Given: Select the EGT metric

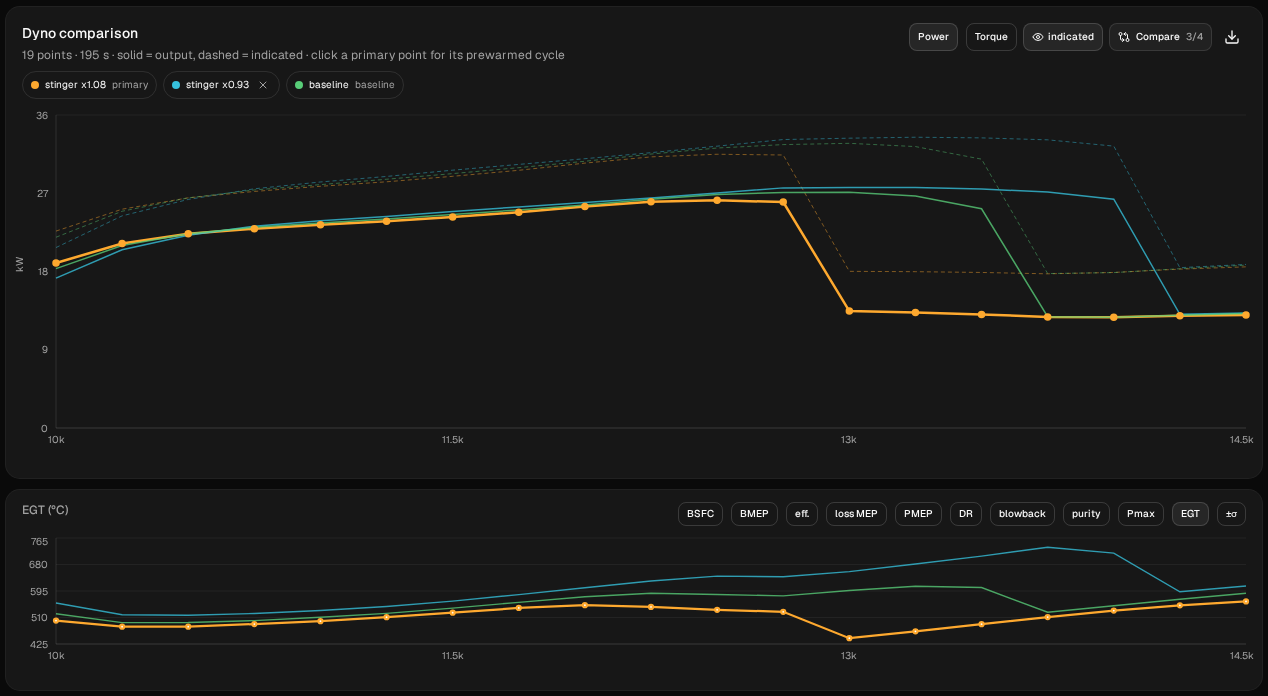Looking at the screenshot, I should [1190, 514].
